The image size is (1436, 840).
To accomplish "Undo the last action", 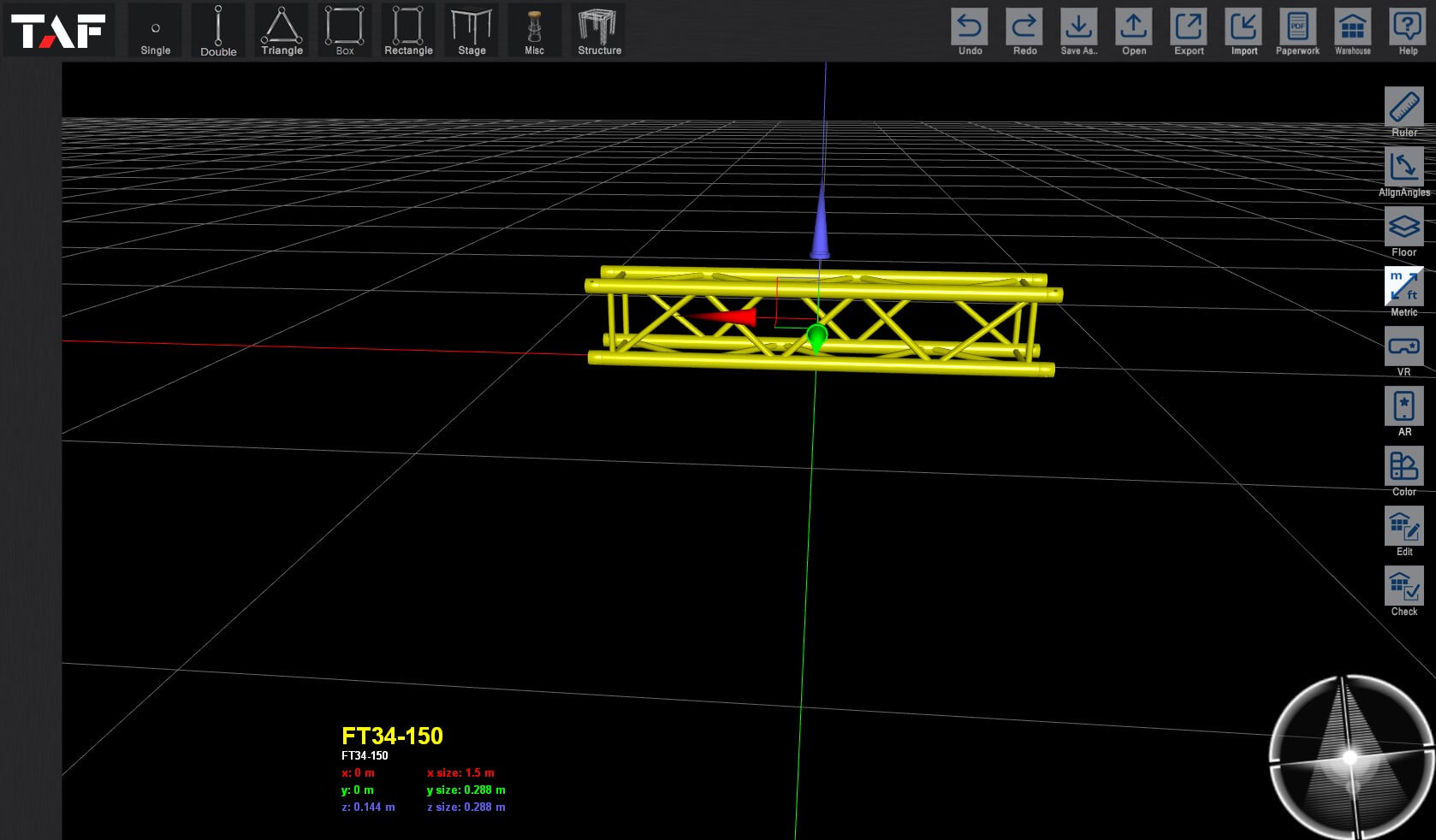I will [x=970, y=32].
